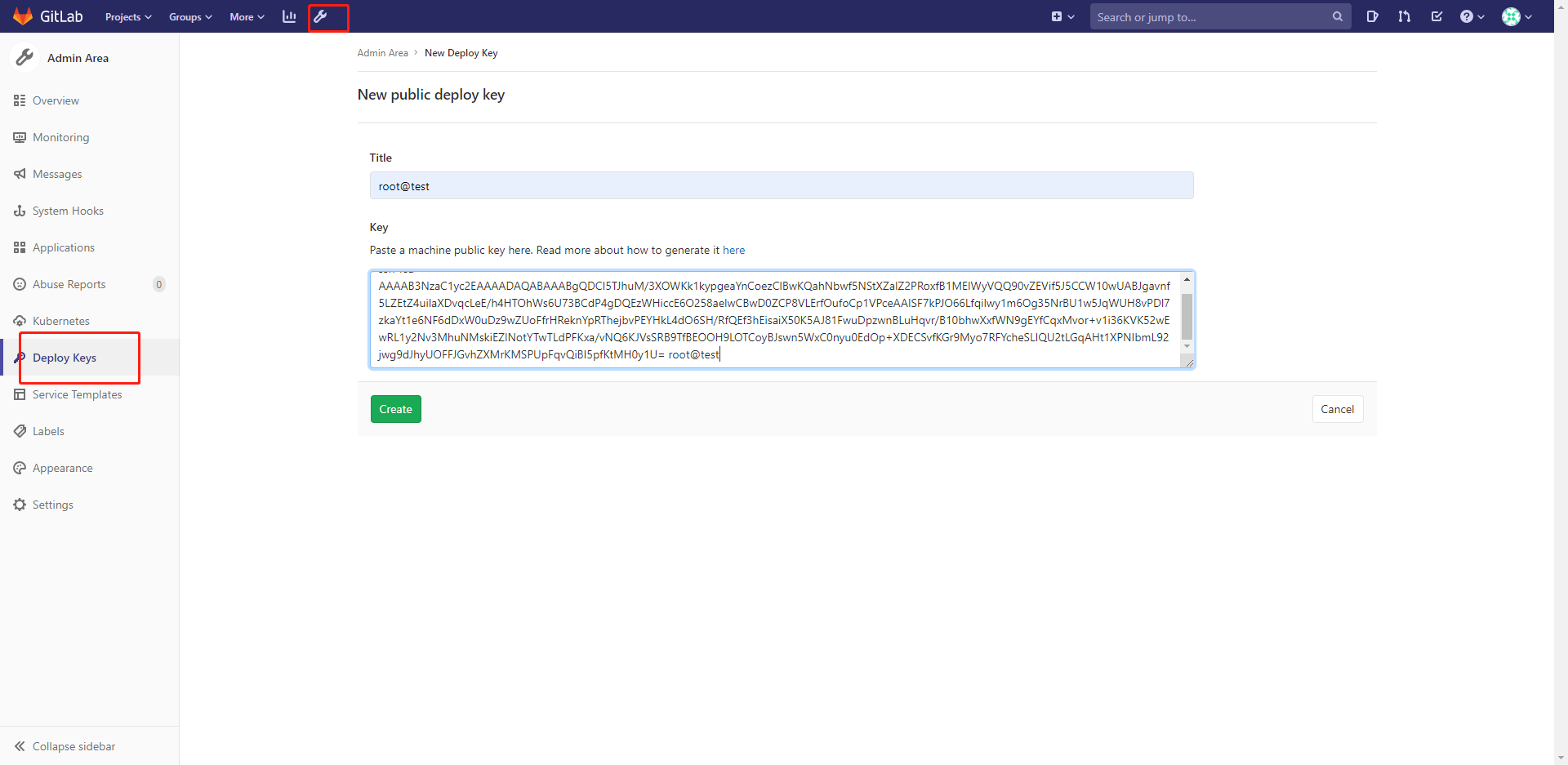Click the green Create button
Viewport: 1568px width, 765px height.
(396, 409)
